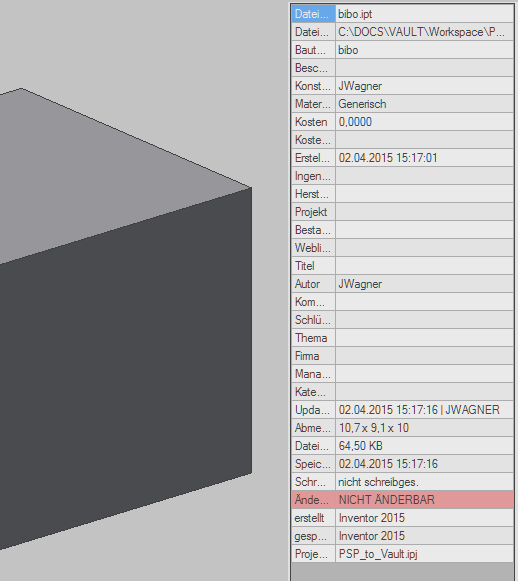Click the Baut... value bibo
The image size is (518, 581).
[424, 50]
